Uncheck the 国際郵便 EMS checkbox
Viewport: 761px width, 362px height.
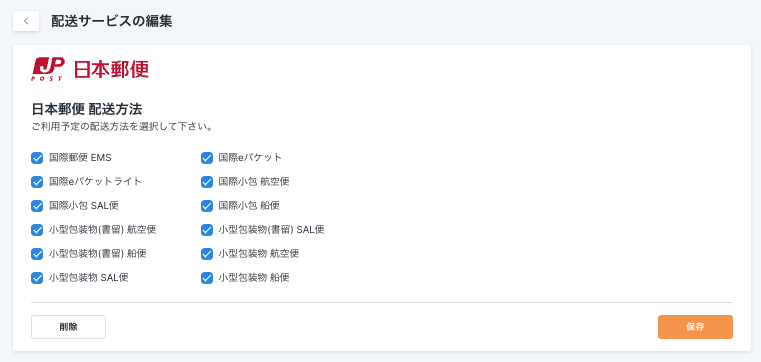37,158
